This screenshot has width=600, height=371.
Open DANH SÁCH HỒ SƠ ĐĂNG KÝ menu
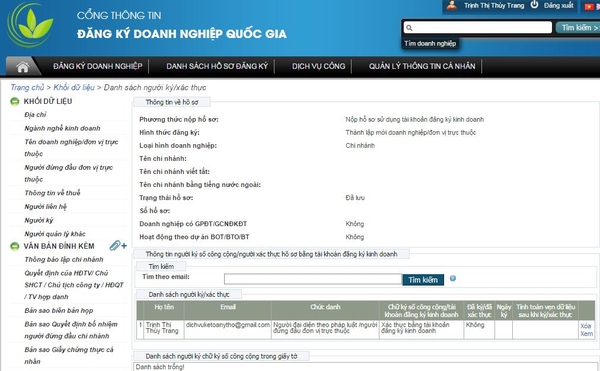tap(217, 66)
